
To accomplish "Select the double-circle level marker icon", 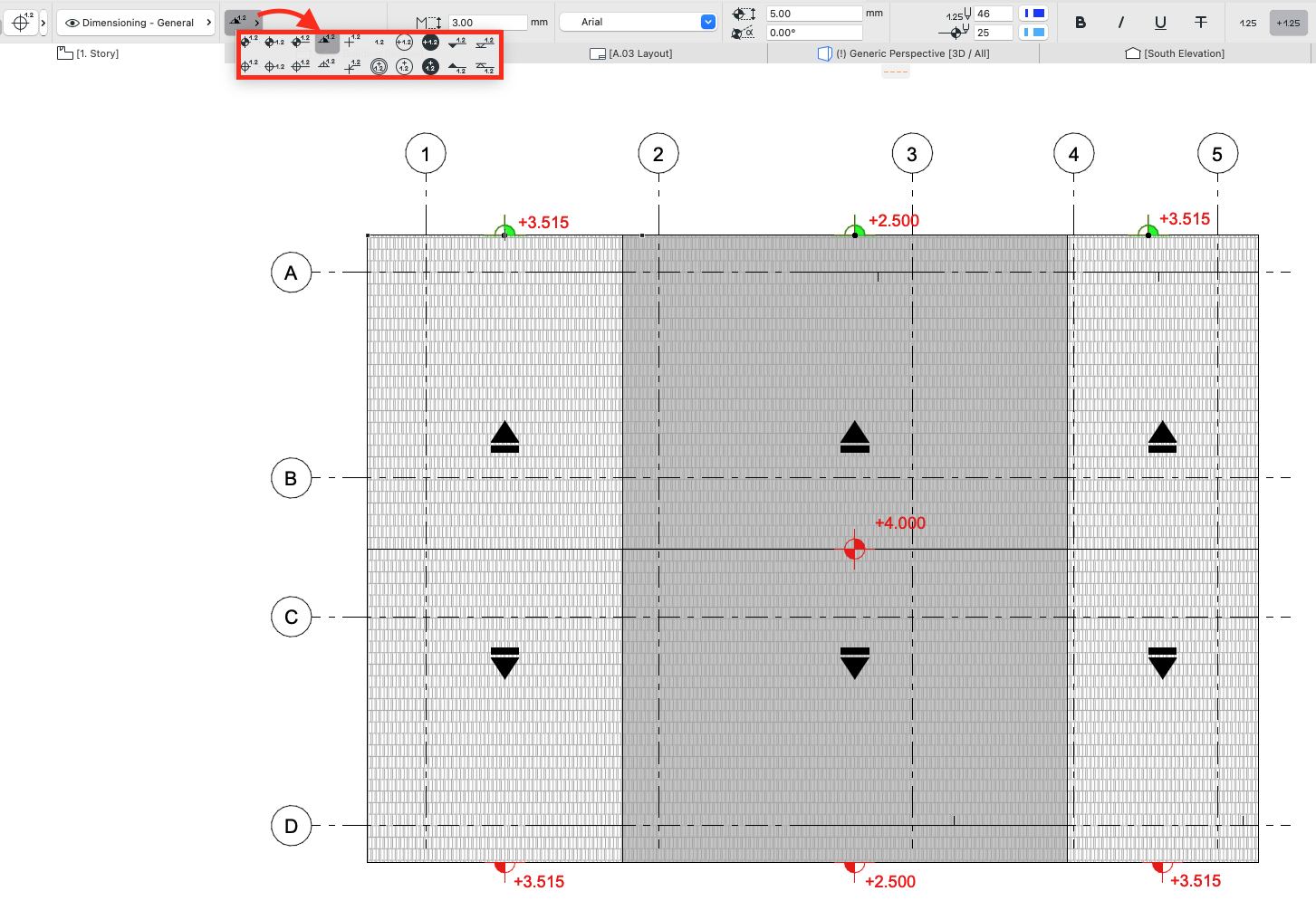I will tap(379, 66).
